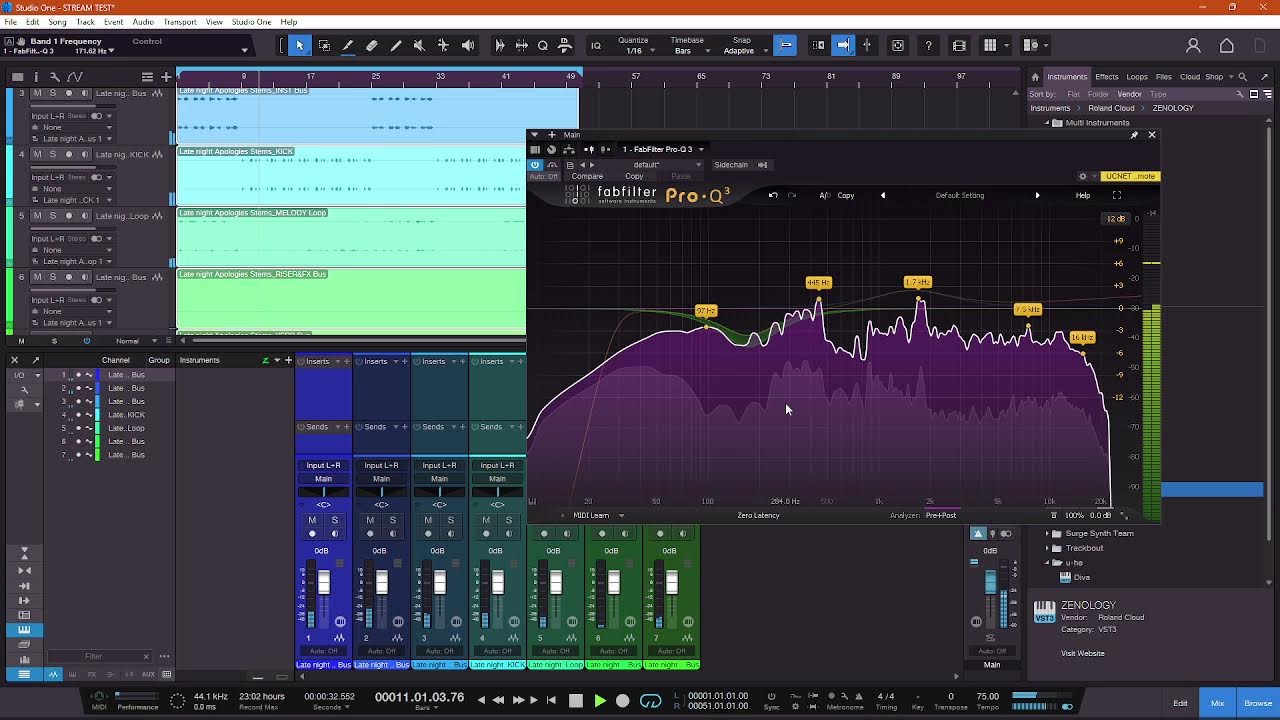1280x720 pixels.
Task: Solo mixer channel 2
Action: tap(392, 520)
